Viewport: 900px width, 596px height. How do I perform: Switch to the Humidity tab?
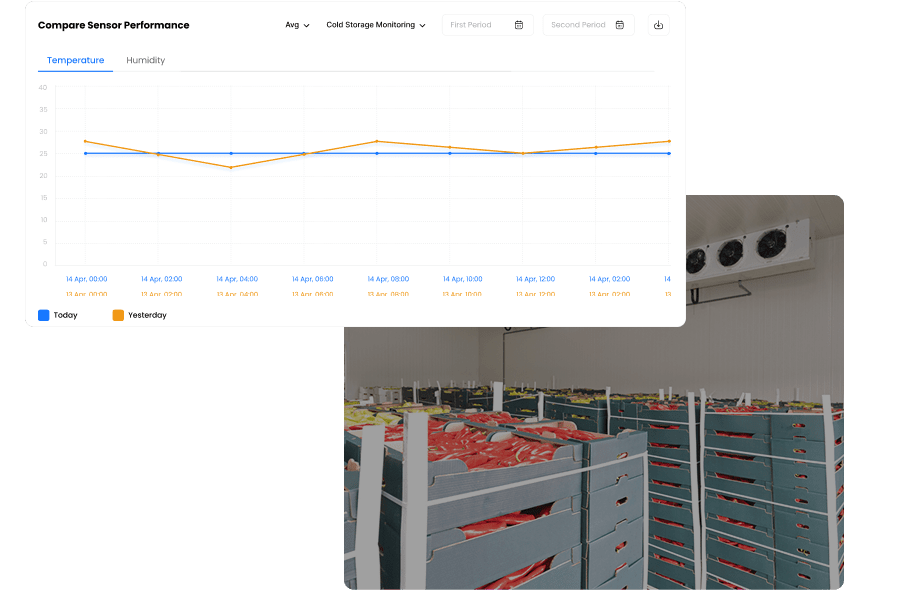click(x=146, y=60)
